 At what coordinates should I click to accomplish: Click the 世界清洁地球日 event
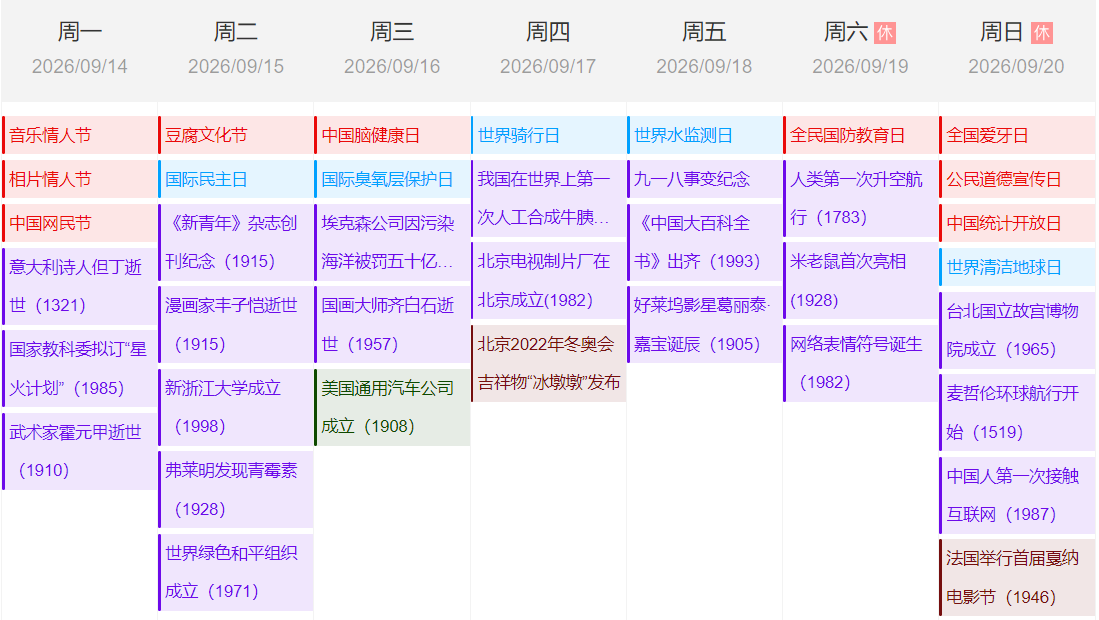[1017, 267]
